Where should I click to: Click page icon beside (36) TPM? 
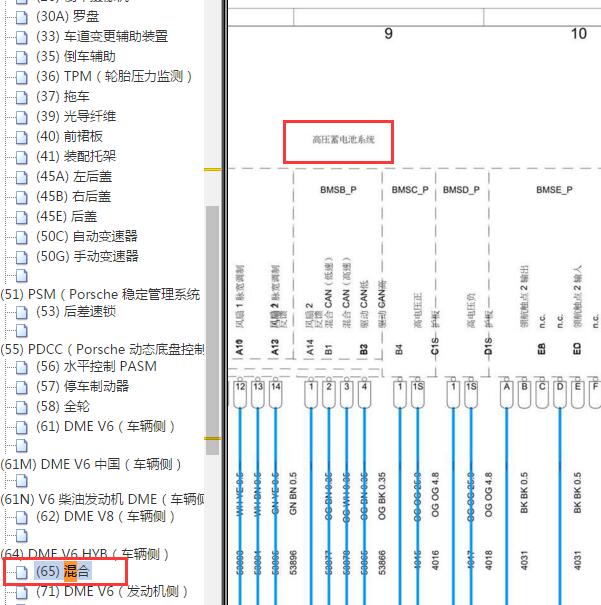pyautogui.click(x=22, y=77)
